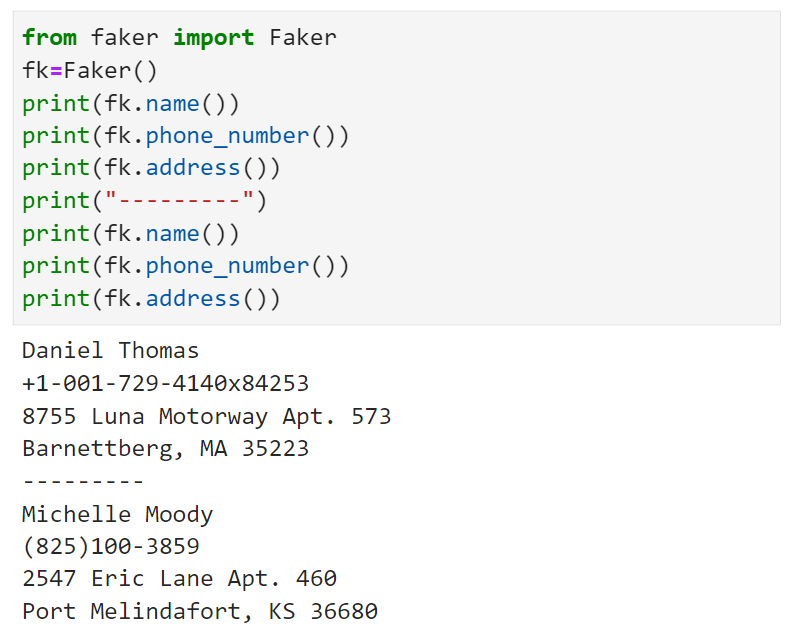Click 'Port Melindafort, KS 36680' line
Image resolution: width=796 pixels, height=632 pixels.
coord(200,612)
